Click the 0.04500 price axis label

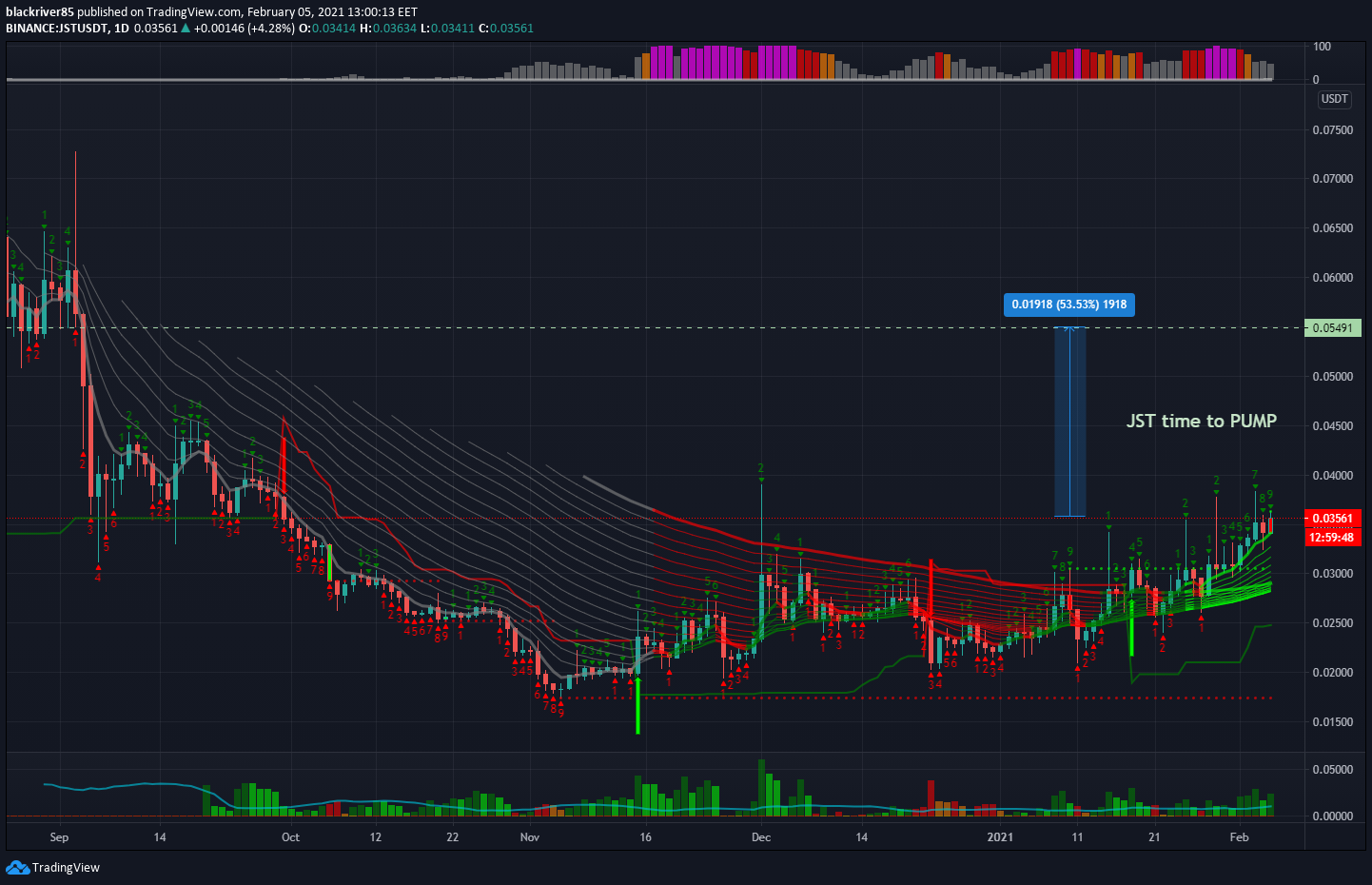[1332, 426]
